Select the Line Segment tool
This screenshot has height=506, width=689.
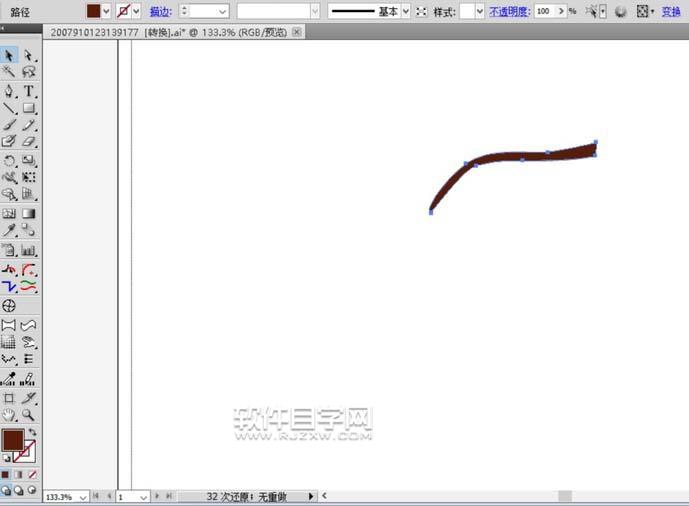click(9, 108)
